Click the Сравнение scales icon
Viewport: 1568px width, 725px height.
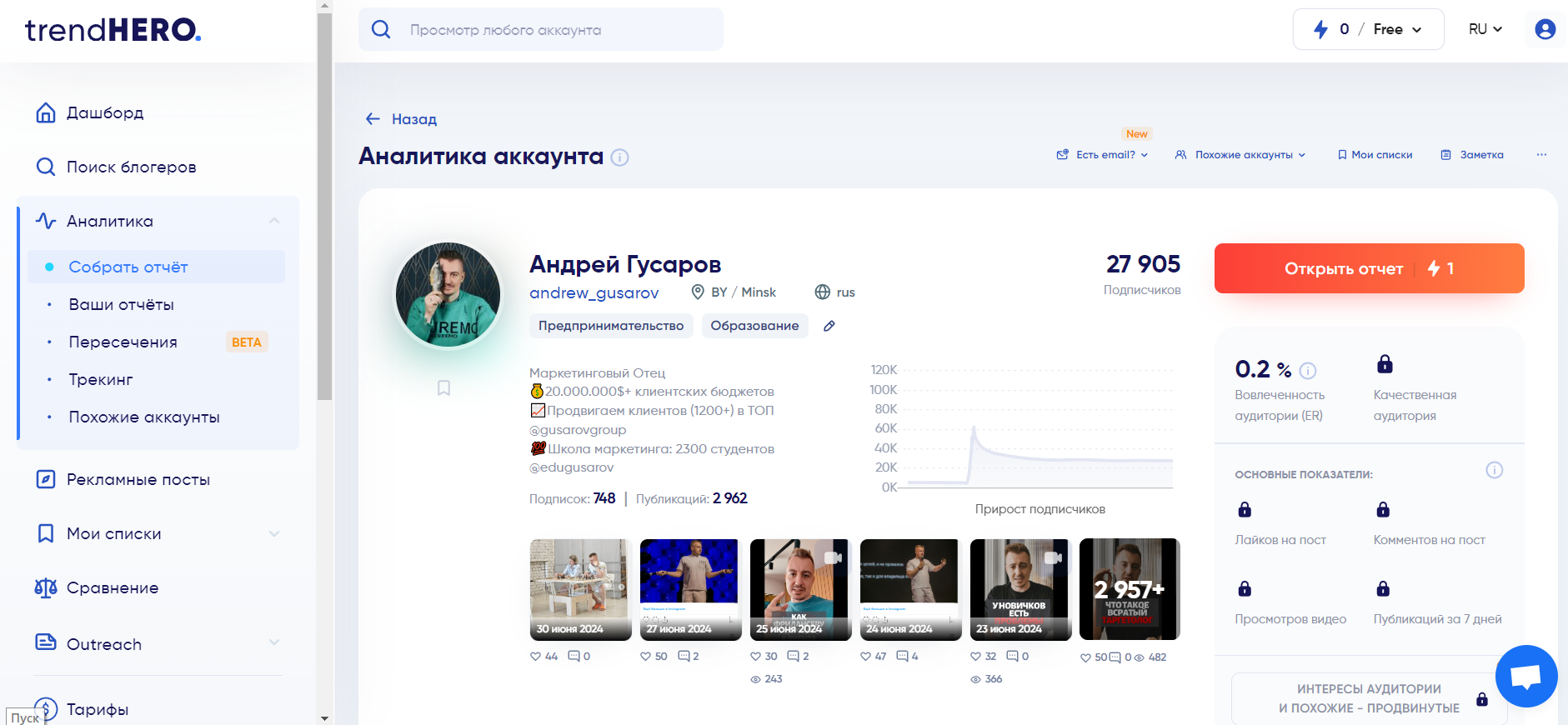click(x=46, y=587)
